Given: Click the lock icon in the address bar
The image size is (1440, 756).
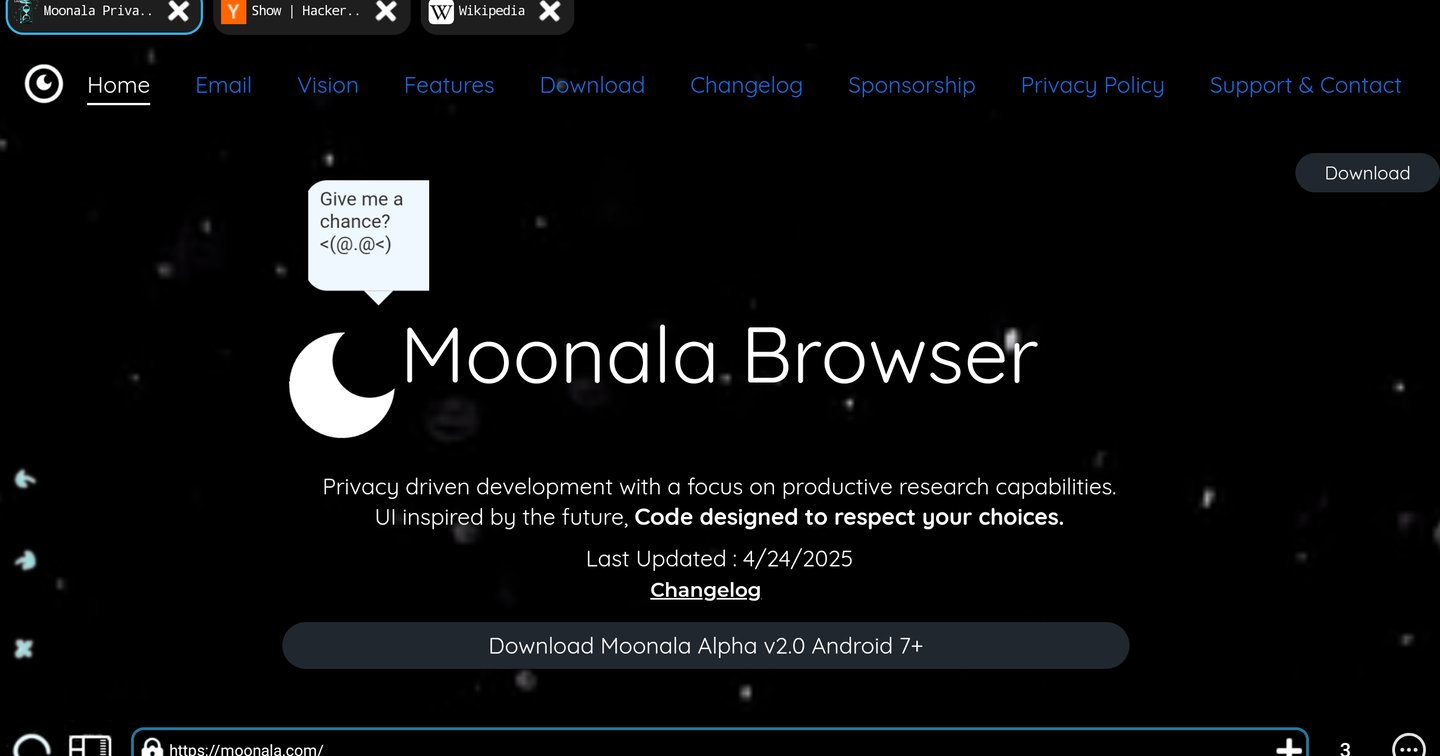Looking at the screenshot, I should (153, 748).
